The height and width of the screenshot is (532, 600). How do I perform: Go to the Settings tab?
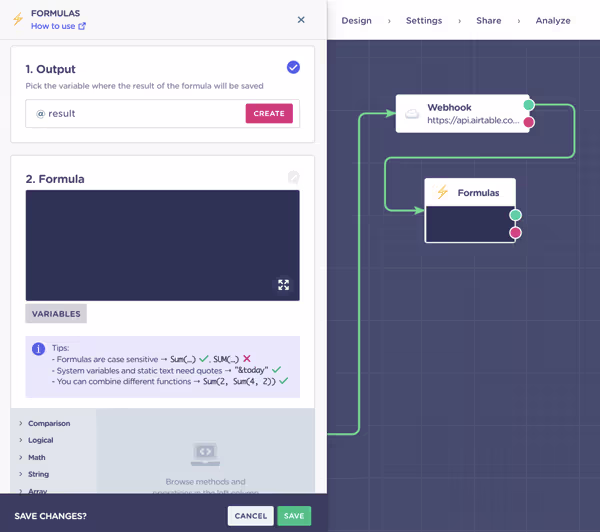[424, 21]
